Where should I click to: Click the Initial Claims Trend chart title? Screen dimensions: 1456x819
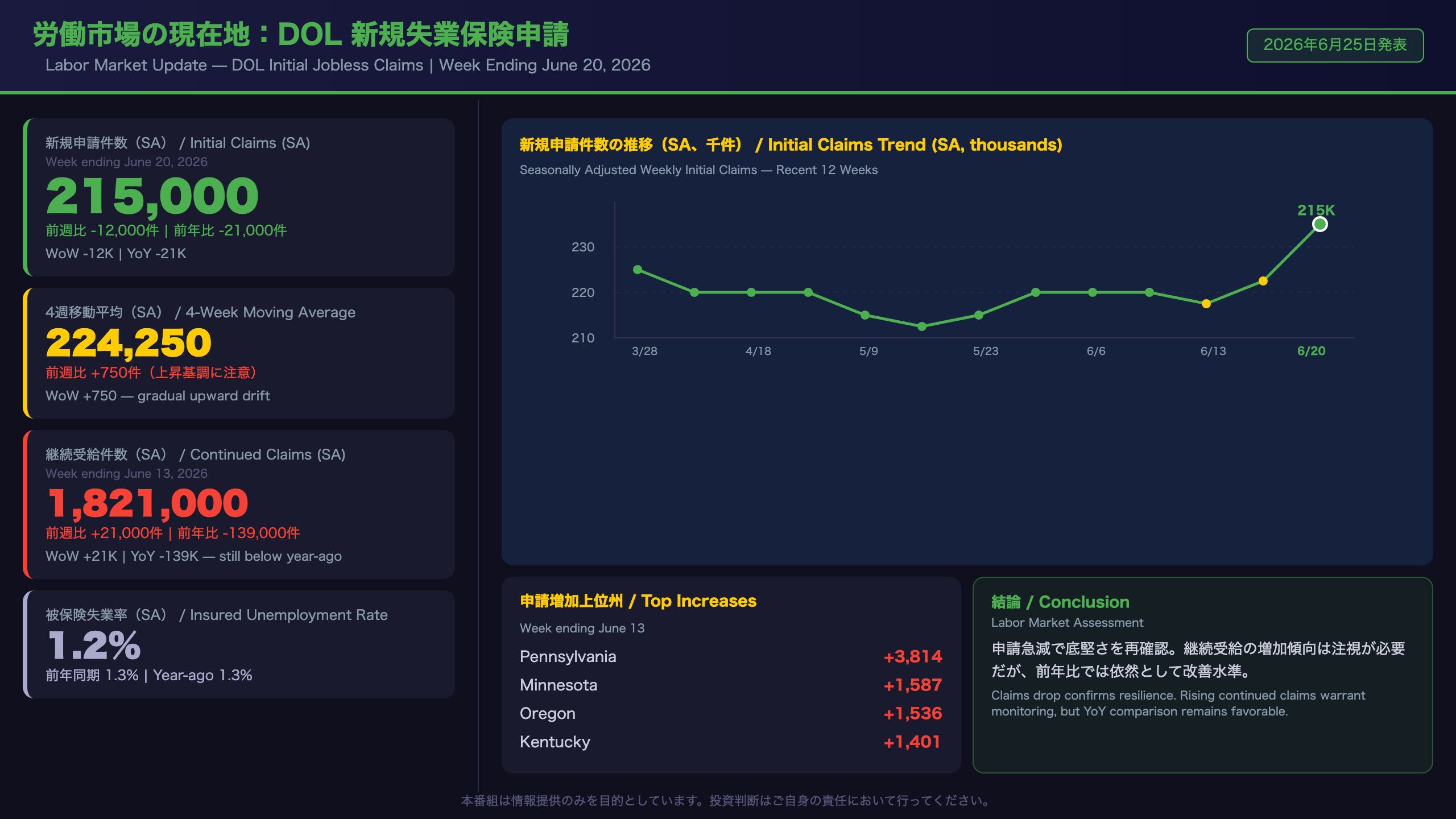click(791, 145)
